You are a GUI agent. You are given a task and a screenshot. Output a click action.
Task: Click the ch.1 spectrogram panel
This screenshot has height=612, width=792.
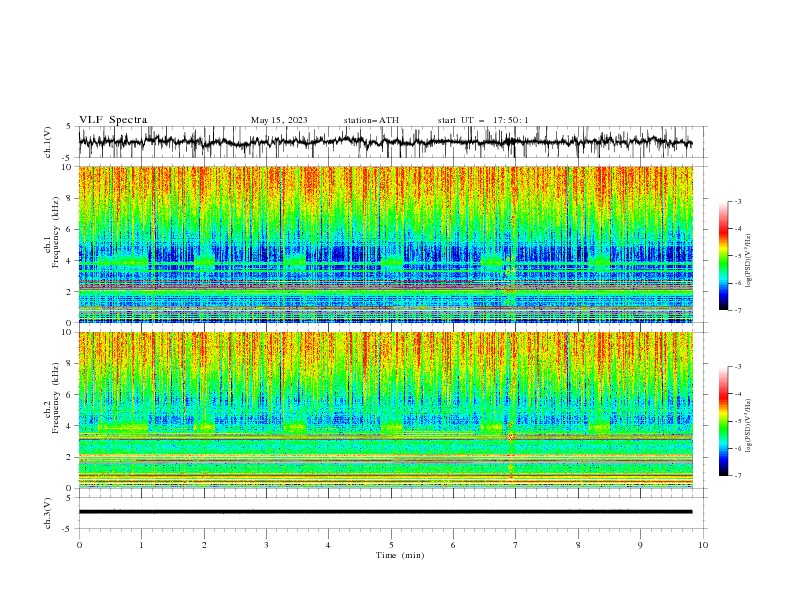385,244
